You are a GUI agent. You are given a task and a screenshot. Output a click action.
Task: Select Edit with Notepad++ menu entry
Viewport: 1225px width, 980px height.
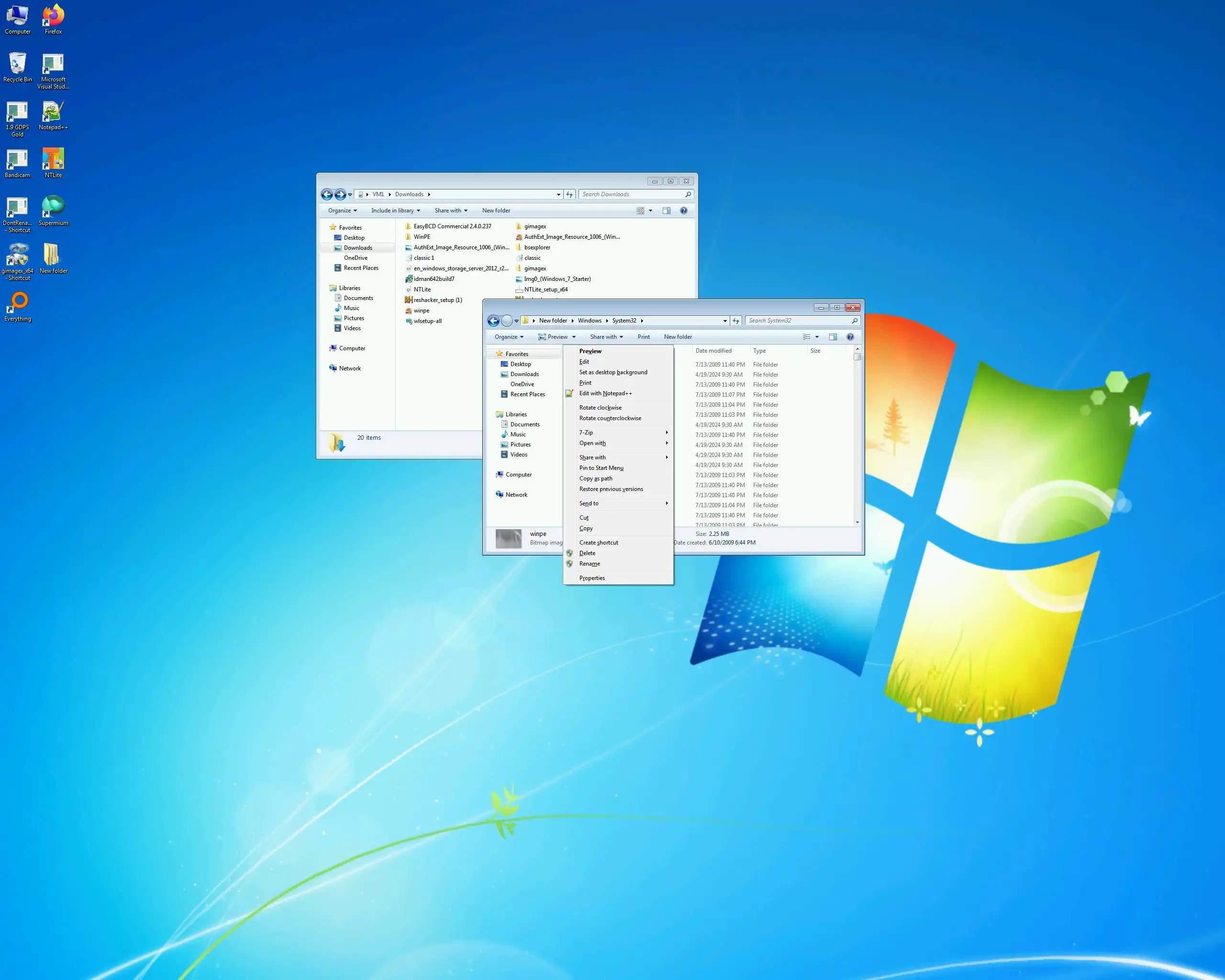point(605,394)
